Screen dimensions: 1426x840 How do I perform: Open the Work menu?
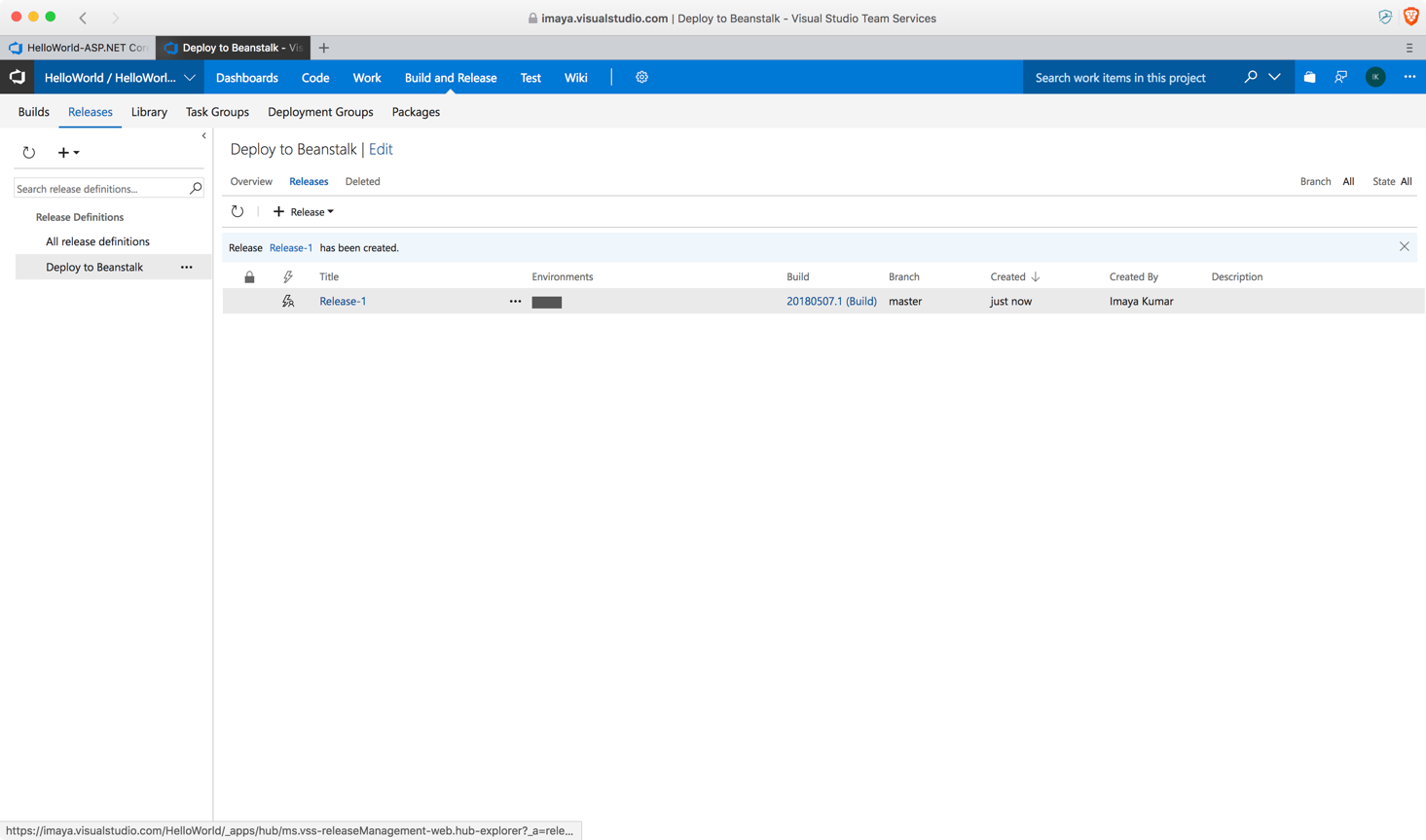click(x=367, y=78)
